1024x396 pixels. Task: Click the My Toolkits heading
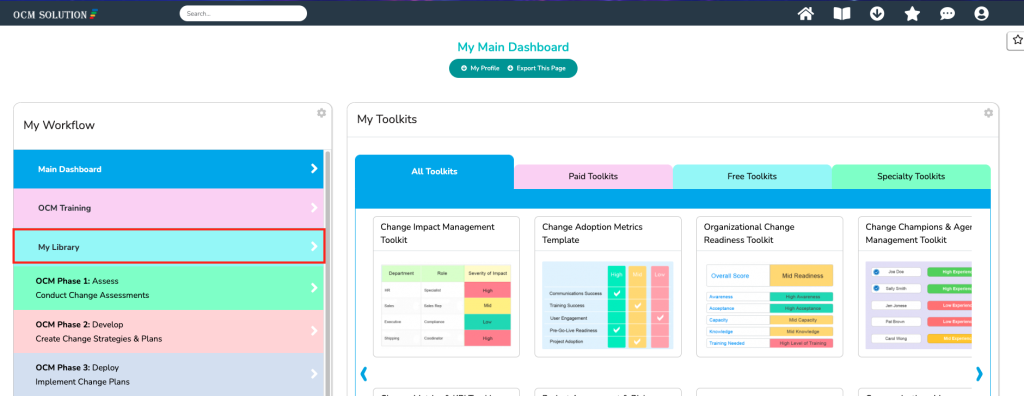click(387, 120)
